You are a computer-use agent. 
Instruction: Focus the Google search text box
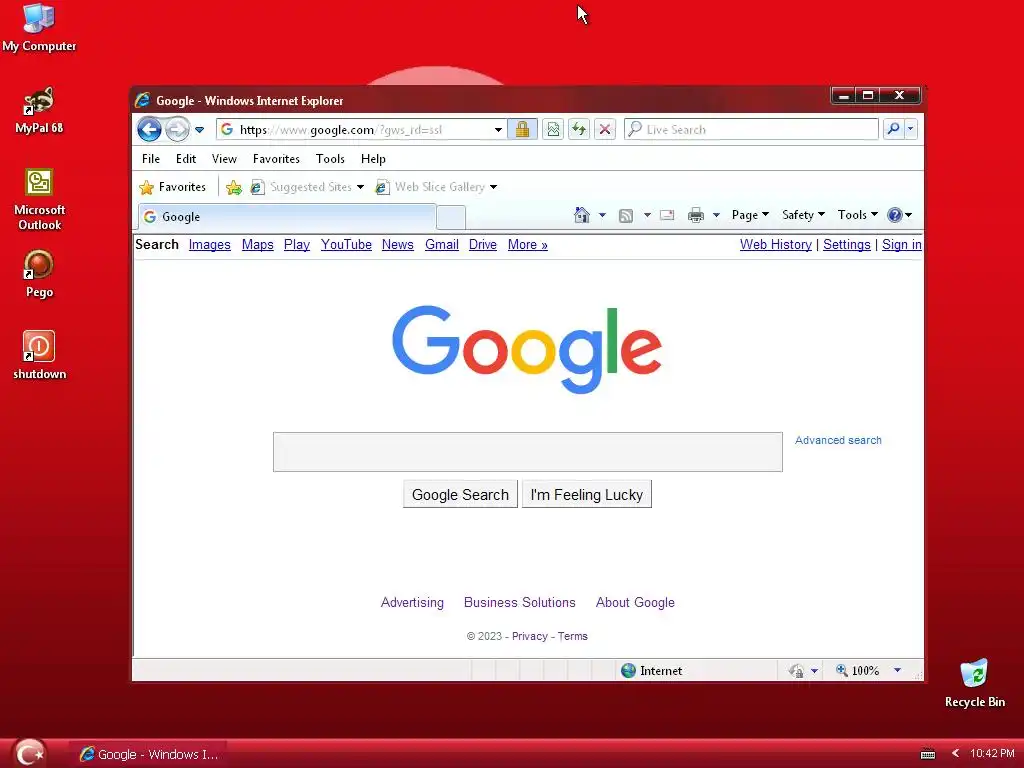pyautogui.click(x=528, y=451)
